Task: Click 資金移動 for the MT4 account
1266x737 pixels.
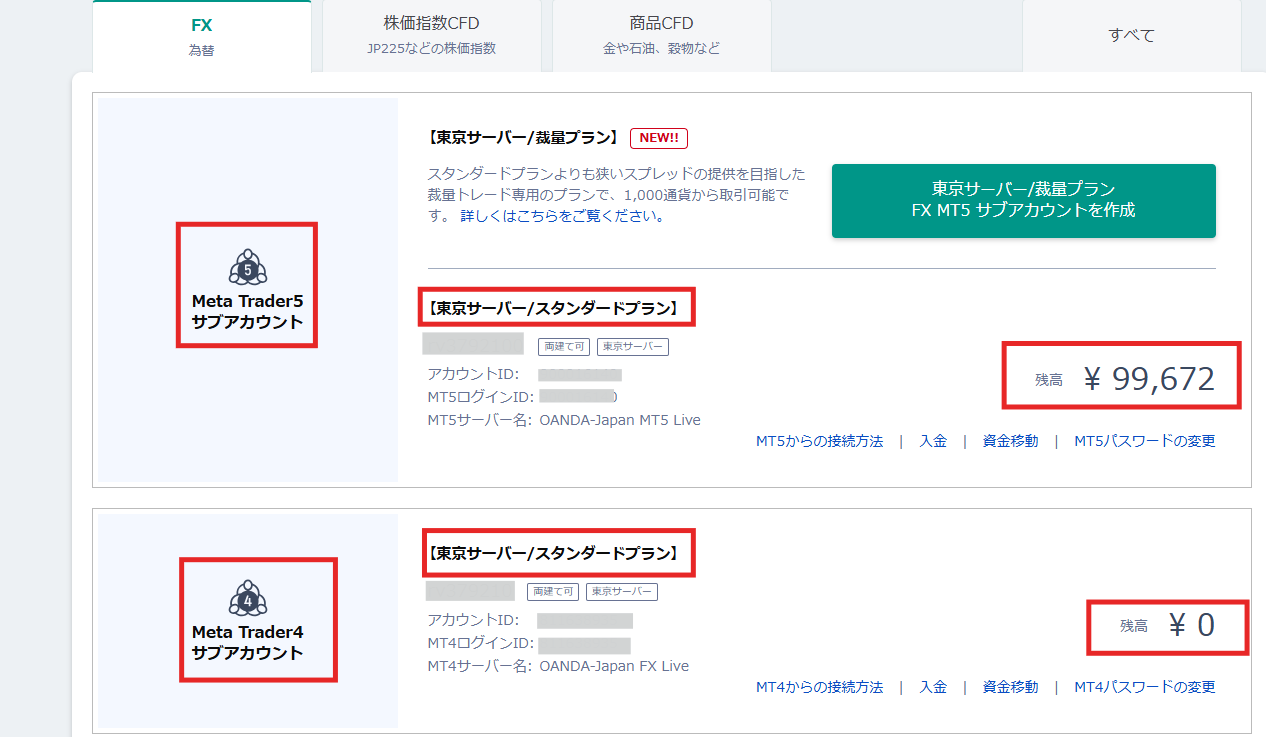Action: tap(1010, 687)
